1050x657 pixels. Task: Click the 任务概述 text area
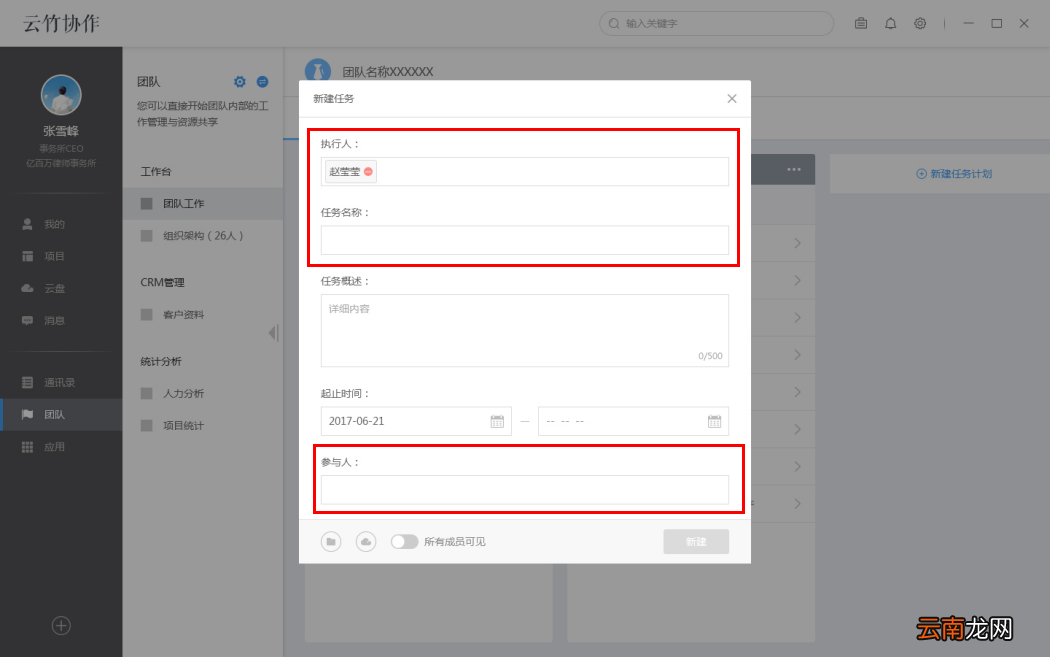[x=524, y=330]
